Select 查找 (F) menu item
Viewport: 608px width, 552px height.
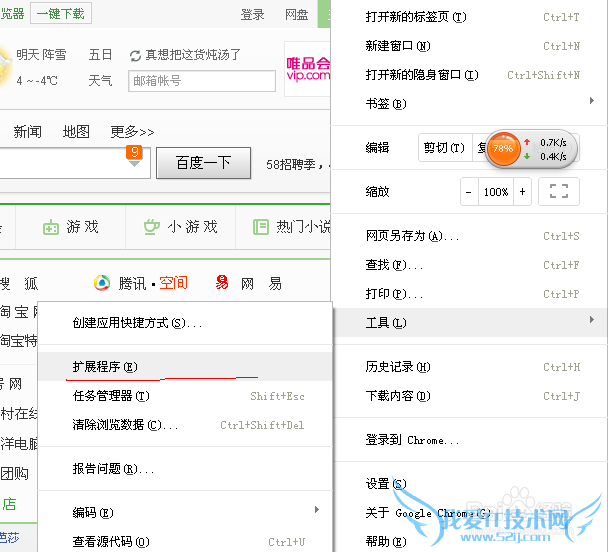tap(470, 265)
